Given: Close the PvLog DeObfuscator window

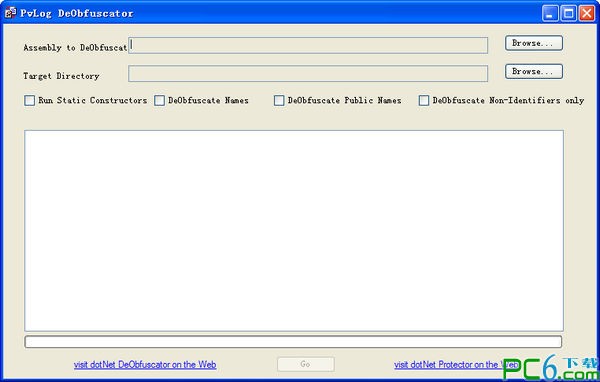Looking at the screenshot, I should point(587,13).
